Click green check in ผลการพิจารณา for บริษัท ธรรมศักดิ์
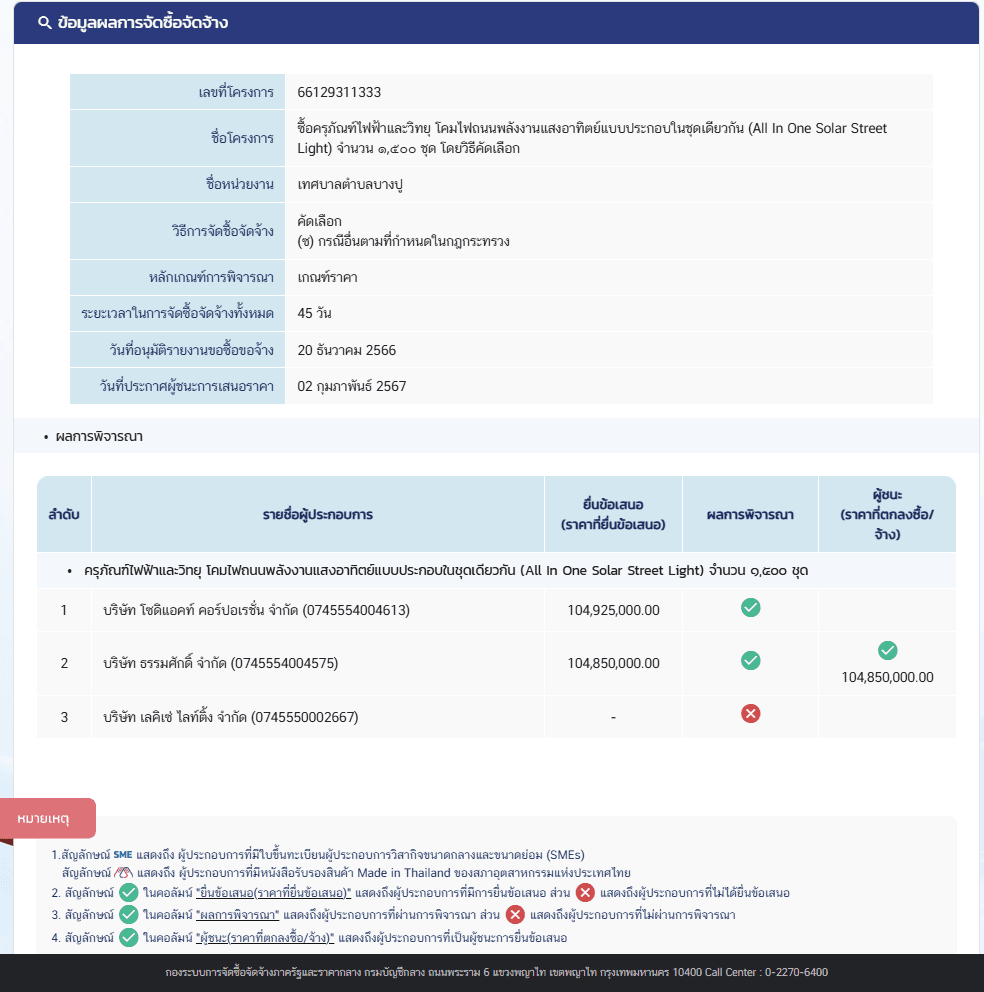 (750, 661)
